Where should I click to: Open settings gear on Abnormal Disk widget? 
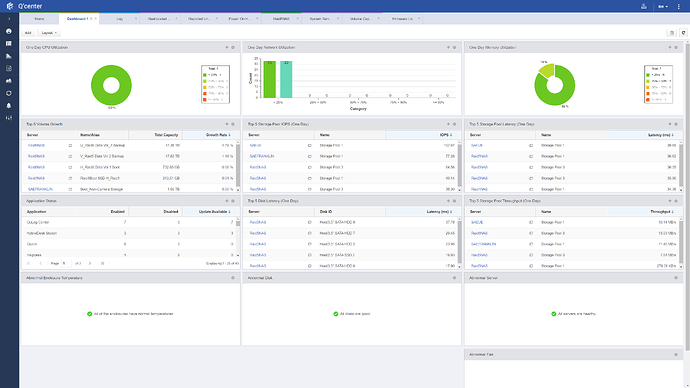pyautogui.click(x=455, y=278)
